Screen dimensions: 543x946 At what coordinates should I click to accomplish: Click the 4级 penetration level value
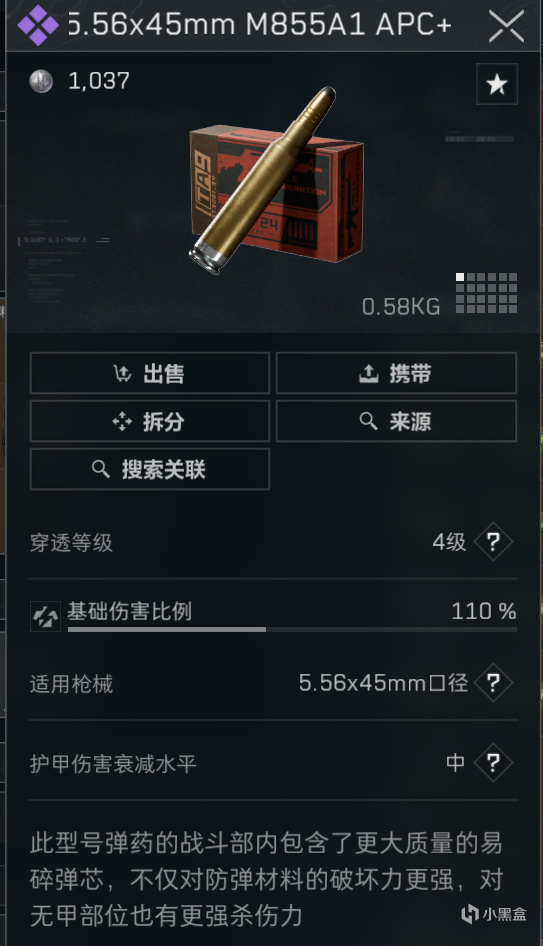point(449,542)
